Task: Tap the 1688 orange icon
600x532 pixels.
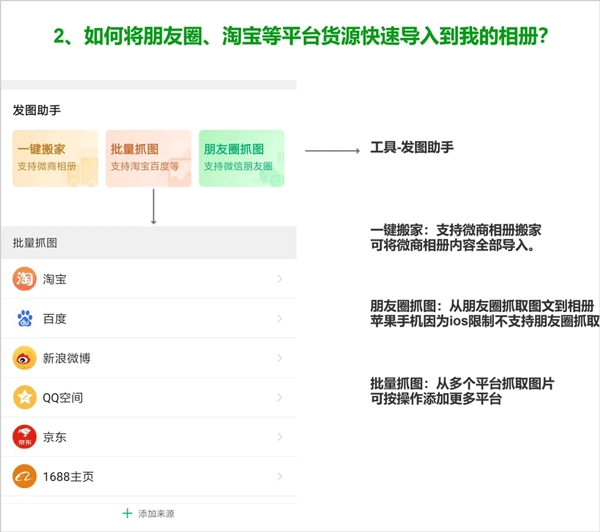Action: [24, 476]
